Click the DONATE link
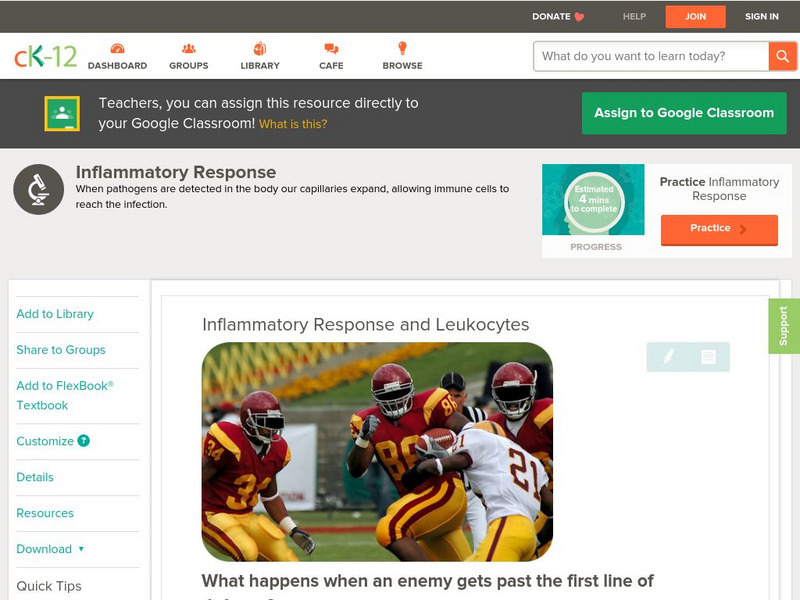The width and height of the screenshot is (800, 600). (551, 16)
